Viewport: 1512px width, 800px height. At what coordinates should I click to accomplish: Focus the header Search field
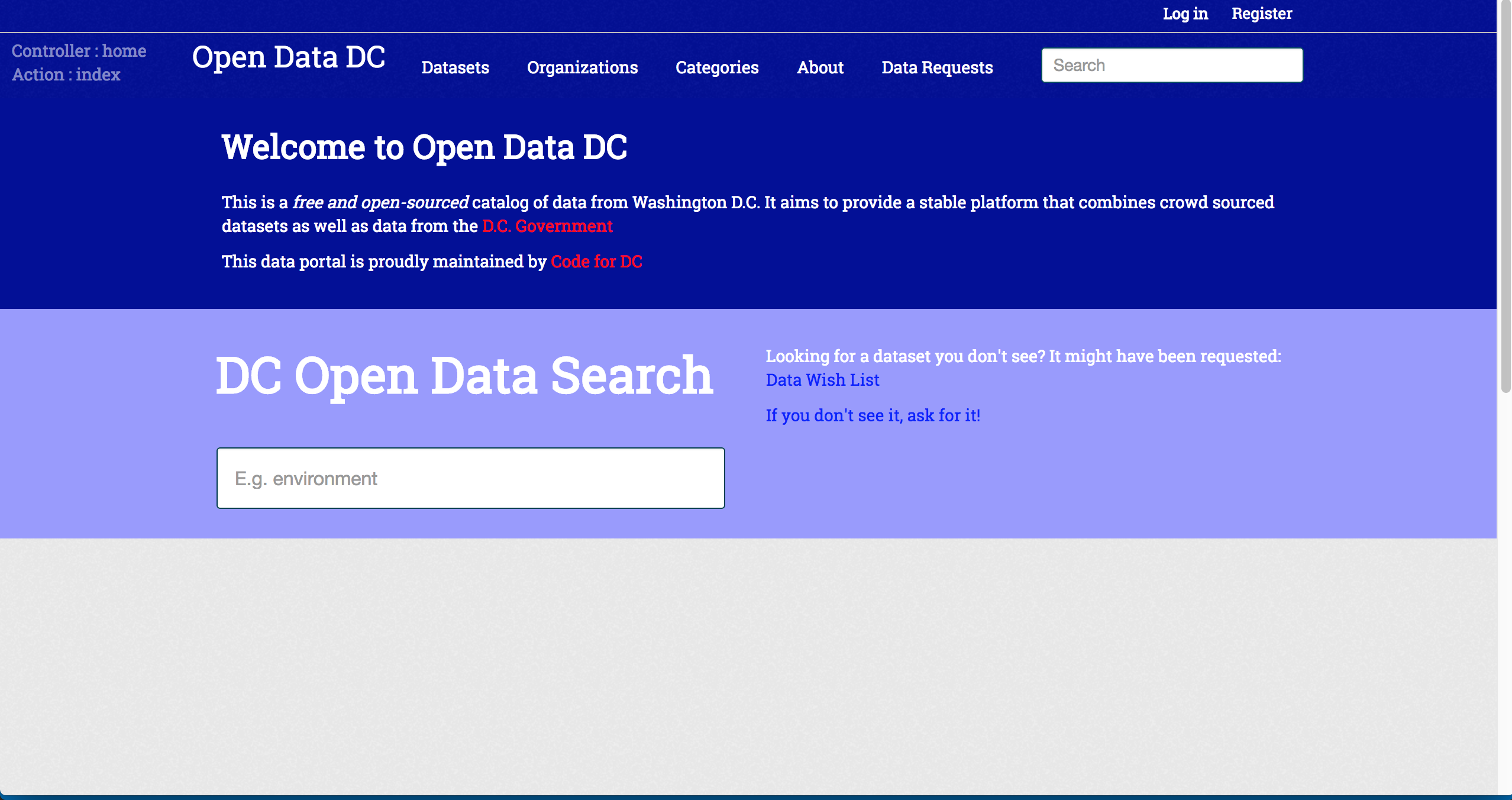[1171, 65]
